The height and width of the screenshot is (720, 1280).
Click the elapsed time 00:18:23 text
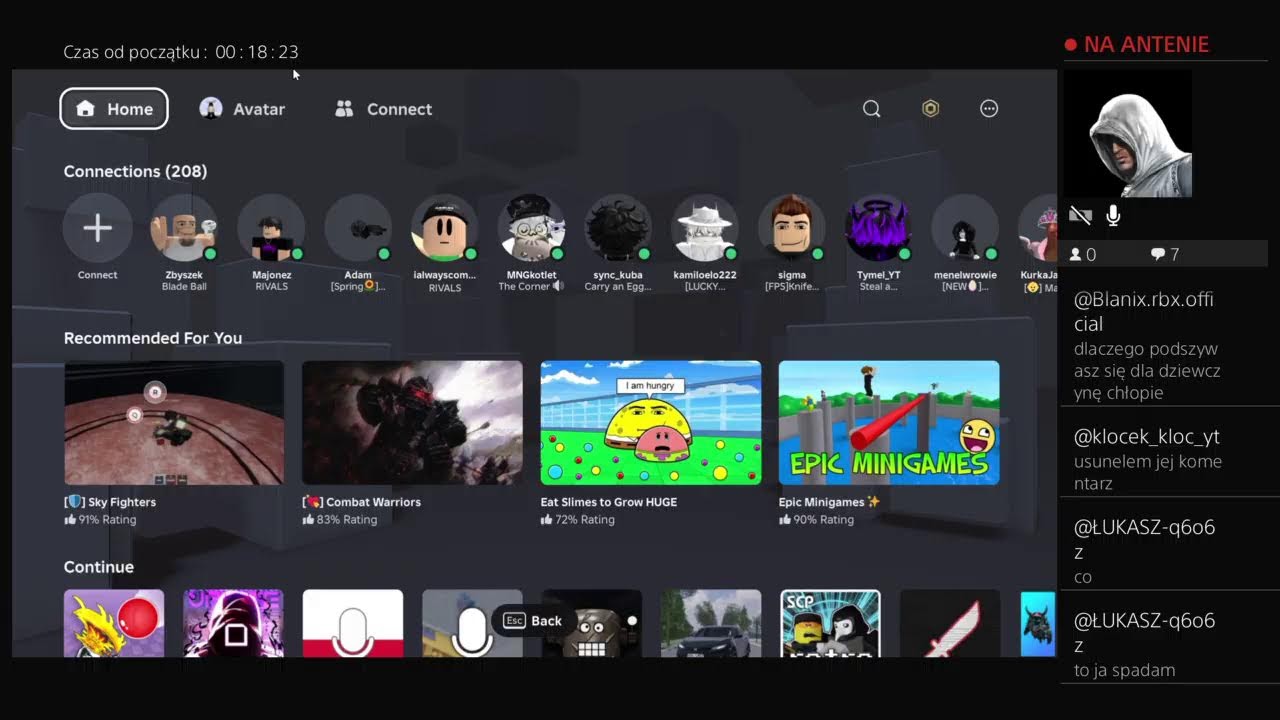tap(257, 52)
